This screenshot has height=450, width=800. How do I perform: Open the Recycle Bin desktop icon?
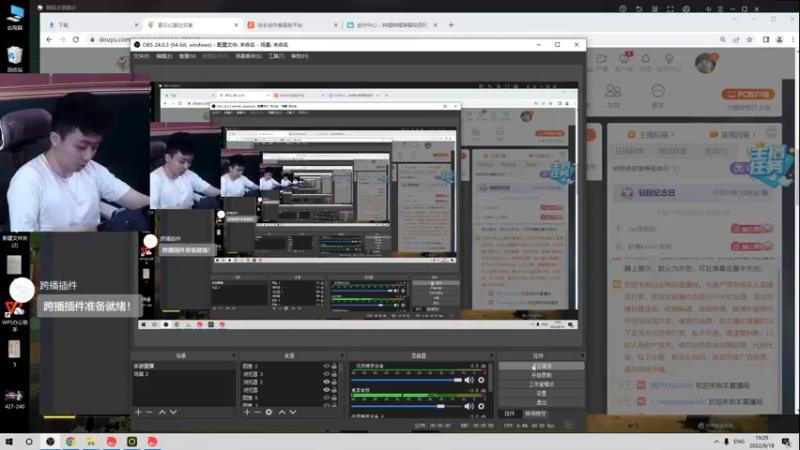point(15,59)
